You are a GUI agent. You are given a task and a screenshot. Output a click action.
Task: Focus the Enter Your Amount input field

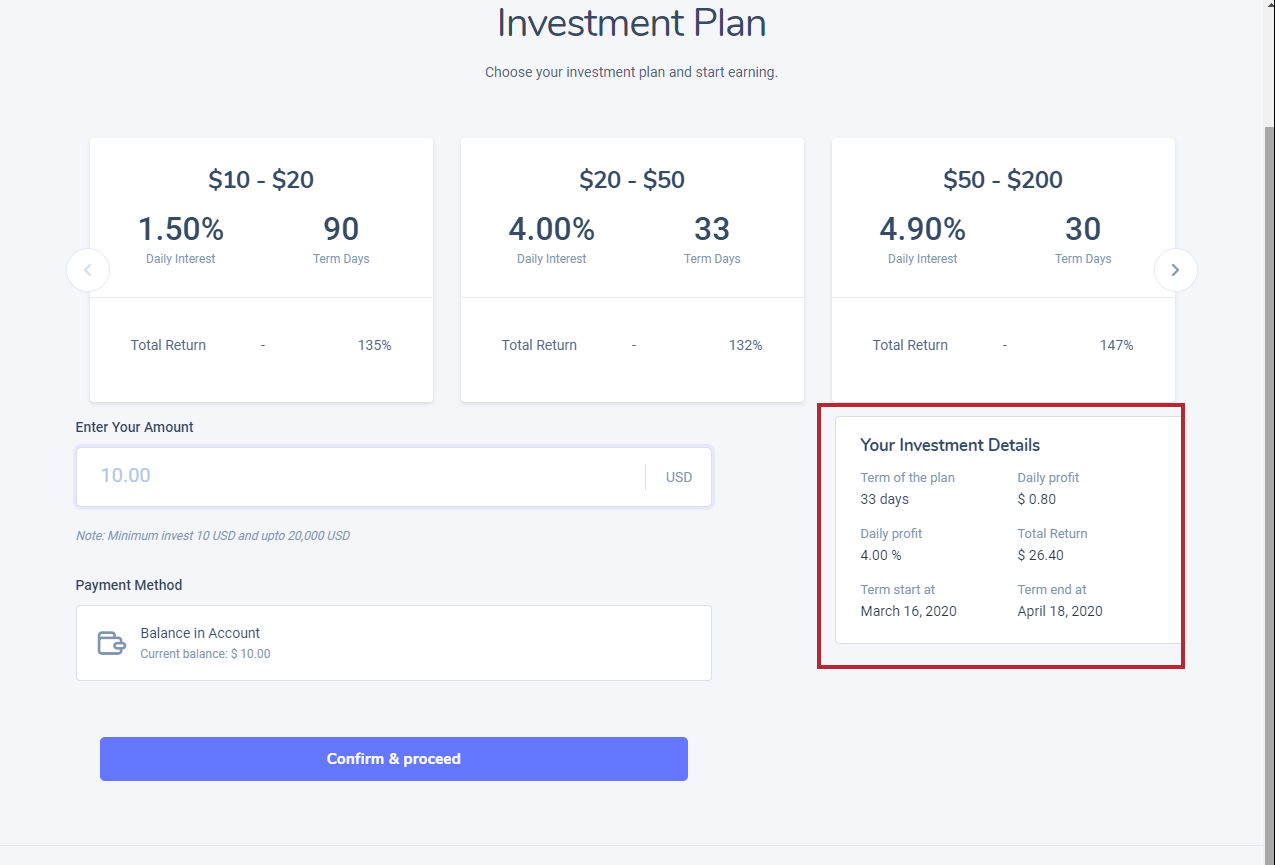coord(360,476)
